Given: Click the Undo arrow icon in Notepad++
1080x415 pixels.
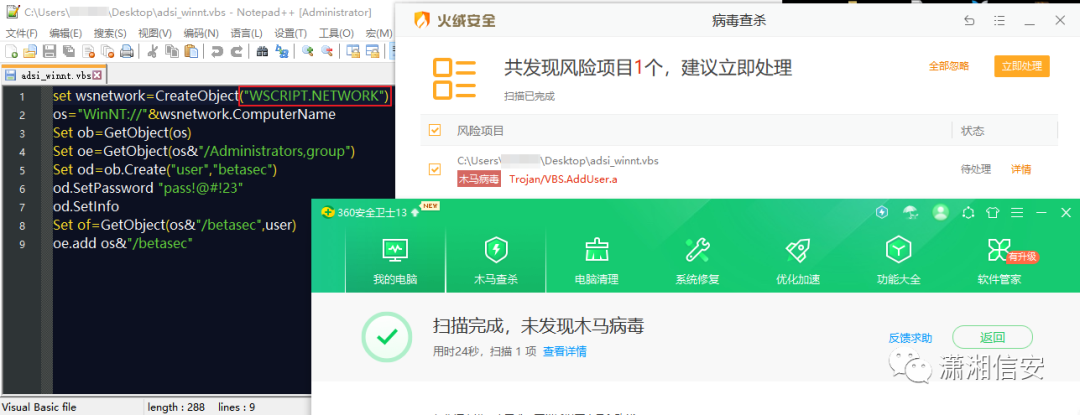Looking at the screenshot, I should tap(217, 51).
